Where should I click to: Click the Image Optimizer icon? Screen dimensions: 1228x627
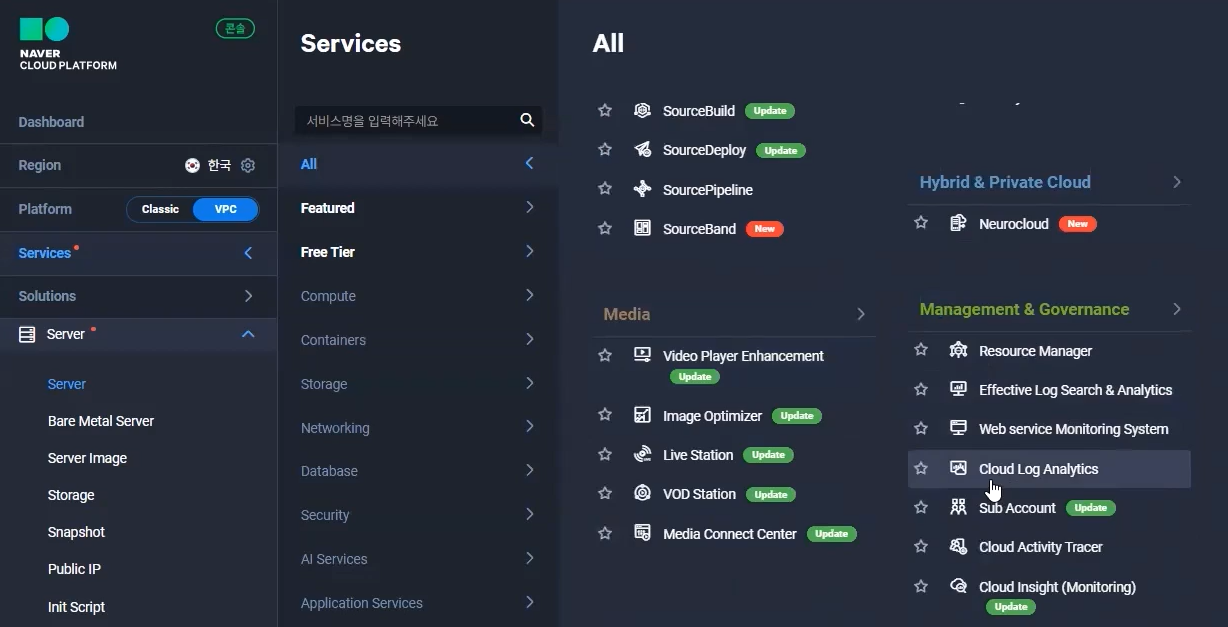click(x=643, y=415)
